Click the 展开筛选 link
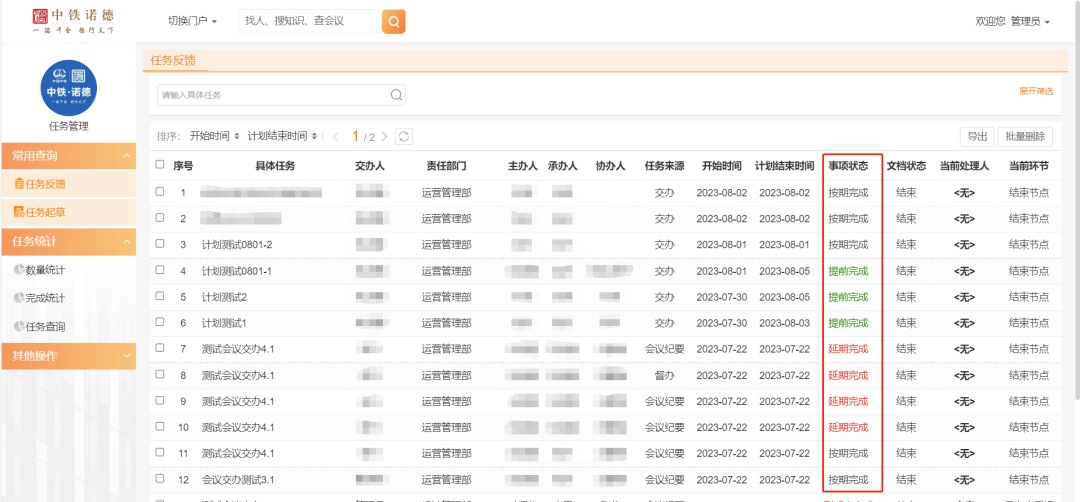The image size is (1080, 502). [x=1036, y=91]
